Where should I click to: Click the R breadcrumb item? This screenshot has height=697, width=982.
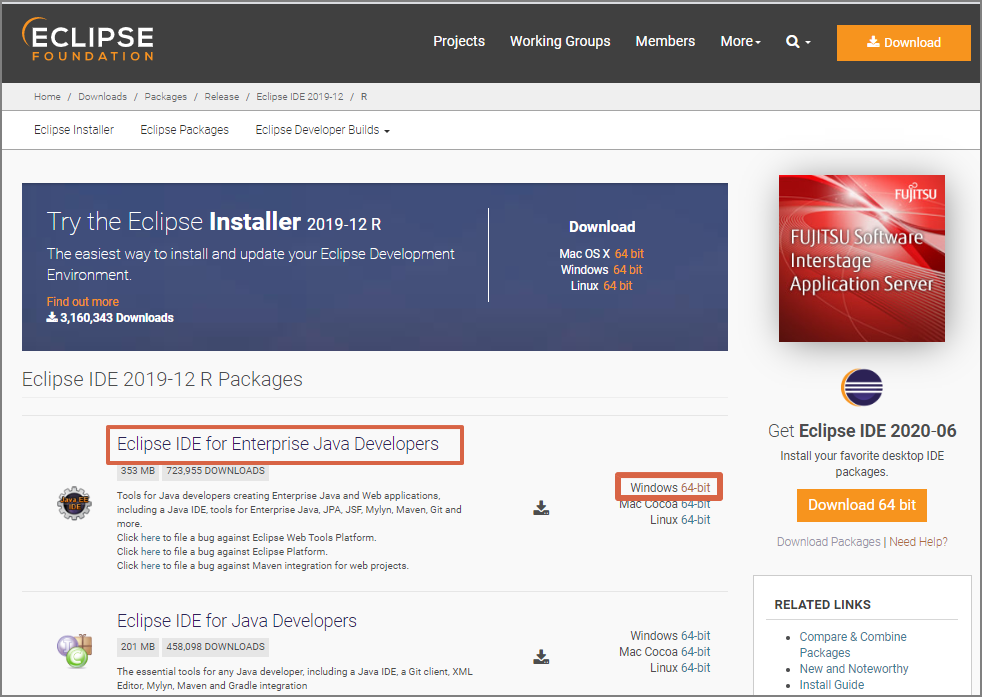364,96
